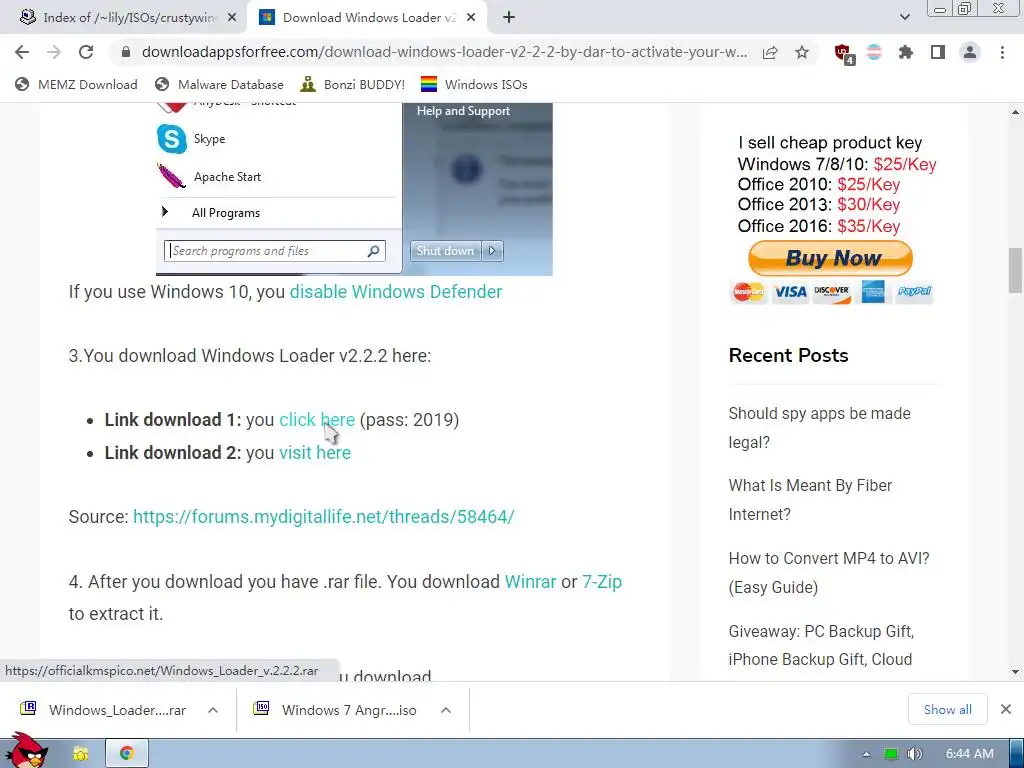Viewport: 1024px width, 768px height.
Task: Open the 'visit here' download link
Action: [x=315, y=453]
